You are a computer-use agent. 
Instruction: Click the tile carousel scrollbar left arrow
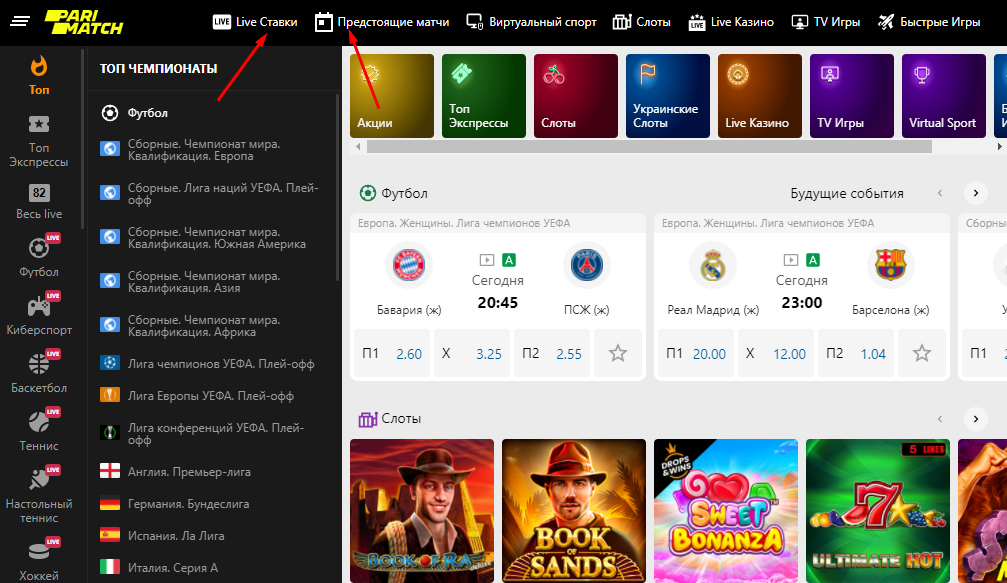[358, 146]
